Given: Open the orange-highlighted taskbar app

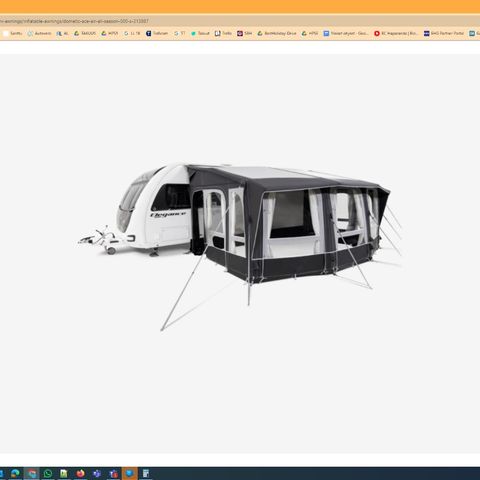Looking at the screenshot, I should pyautogui.click(x=129, y=473).
